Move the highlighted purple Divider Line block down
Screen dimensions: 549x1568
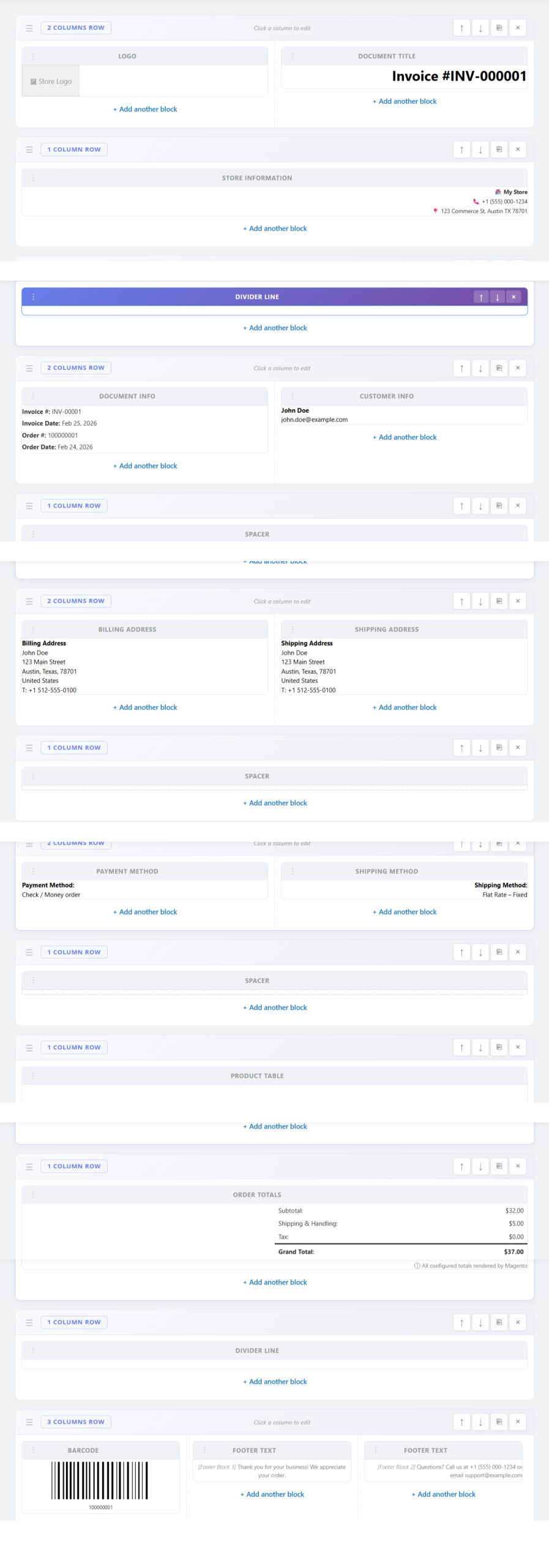(x=498, y=297)
